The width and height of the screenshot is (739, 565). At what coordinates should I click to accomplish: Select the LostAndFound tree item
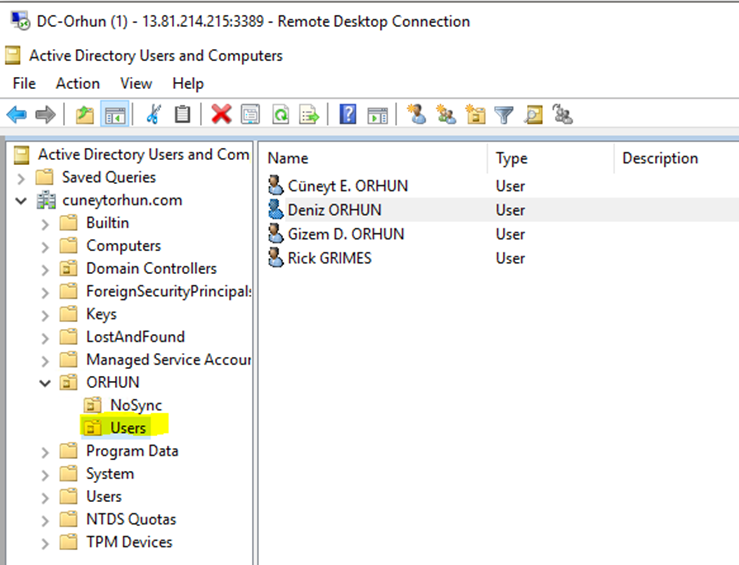pyautogui.click(x=135, y=336)
